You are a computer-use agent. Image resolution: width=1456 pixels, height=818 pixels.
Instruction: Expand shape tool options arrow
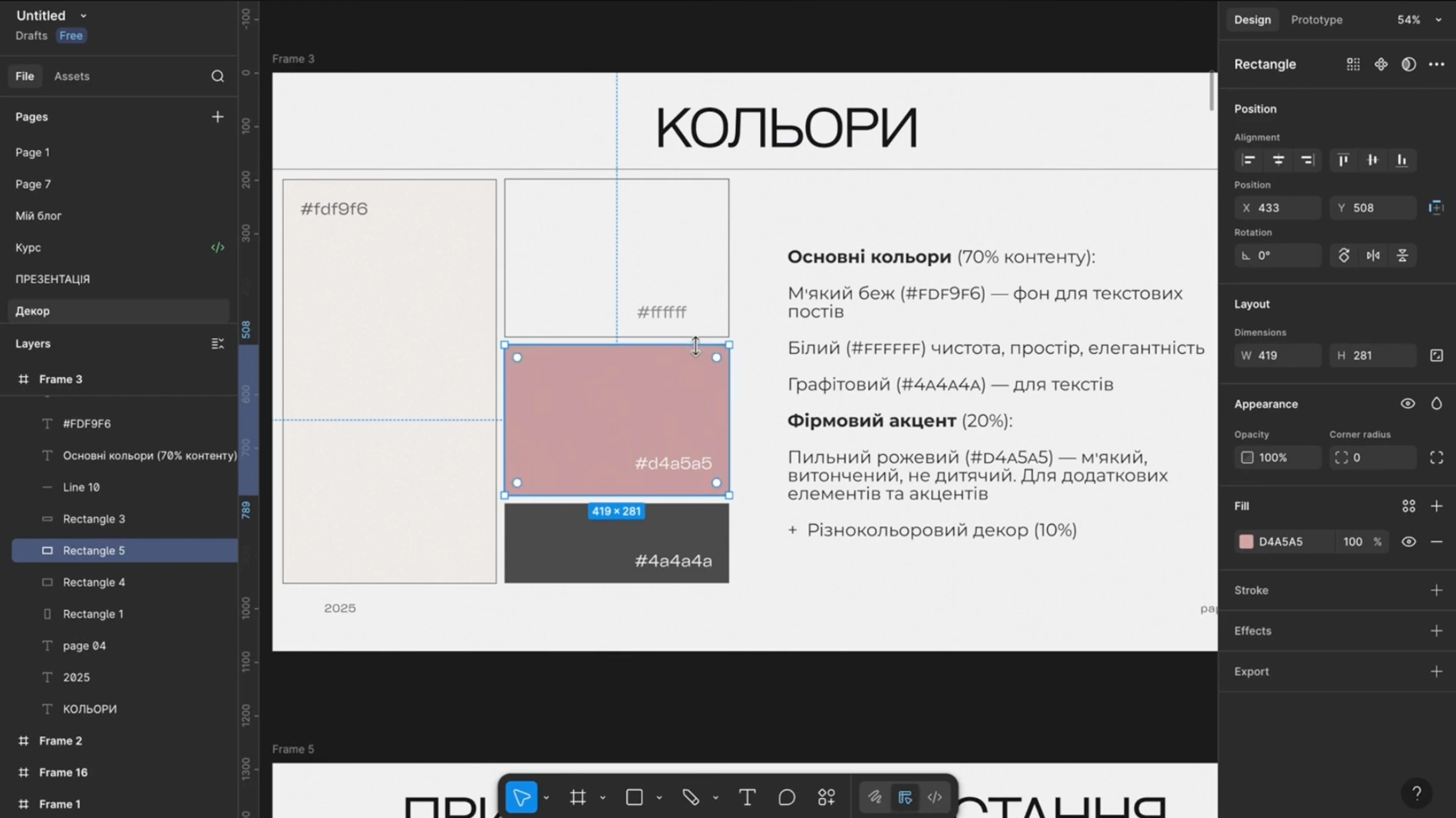[x=659, y=798]
